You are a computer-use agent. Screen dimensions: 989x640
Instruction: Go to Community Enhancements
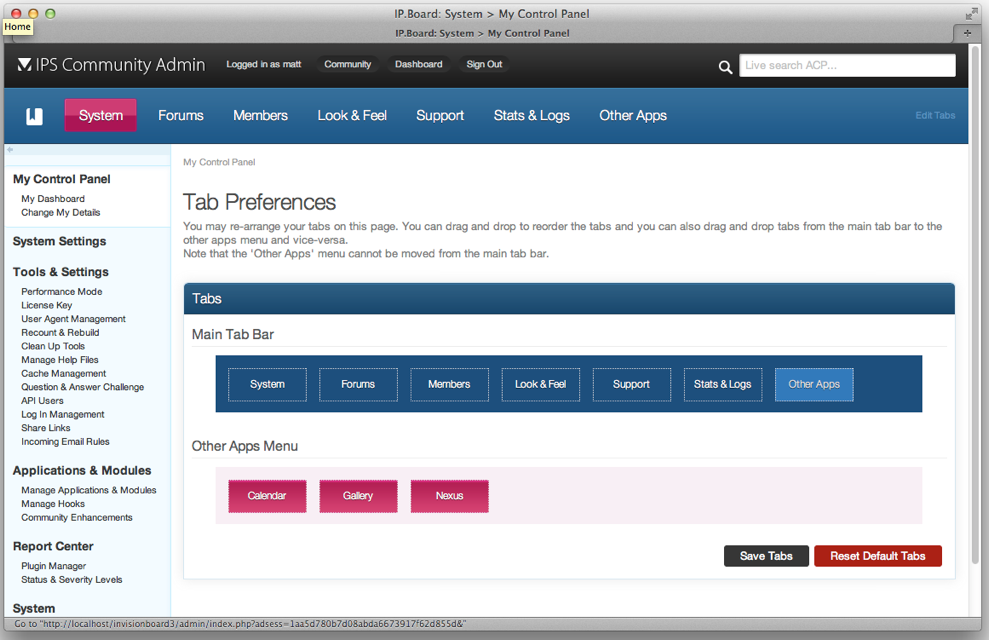77,518
